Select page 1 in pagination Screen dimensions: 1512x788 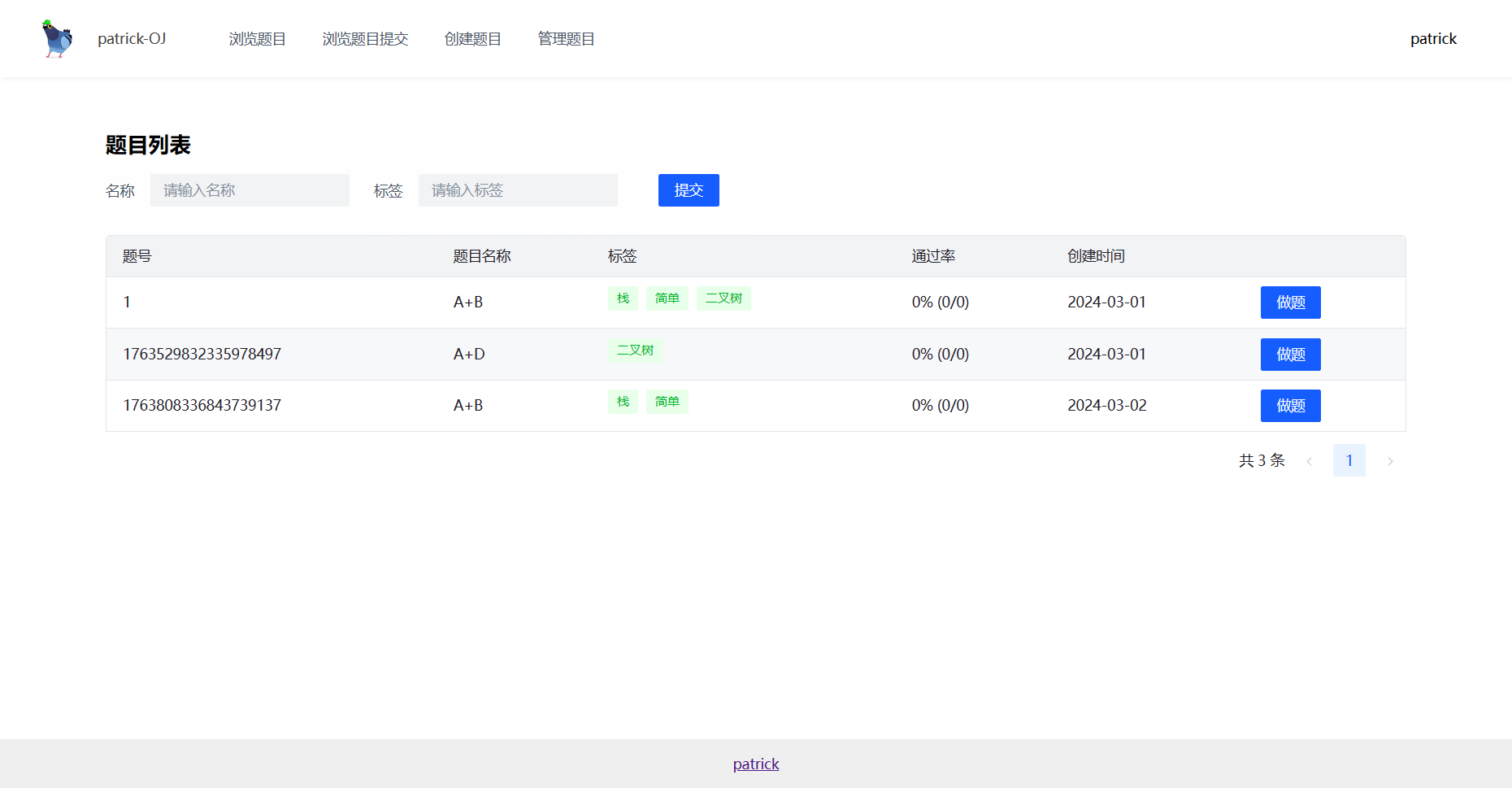pyautogui.click(x=1349, y=460)
